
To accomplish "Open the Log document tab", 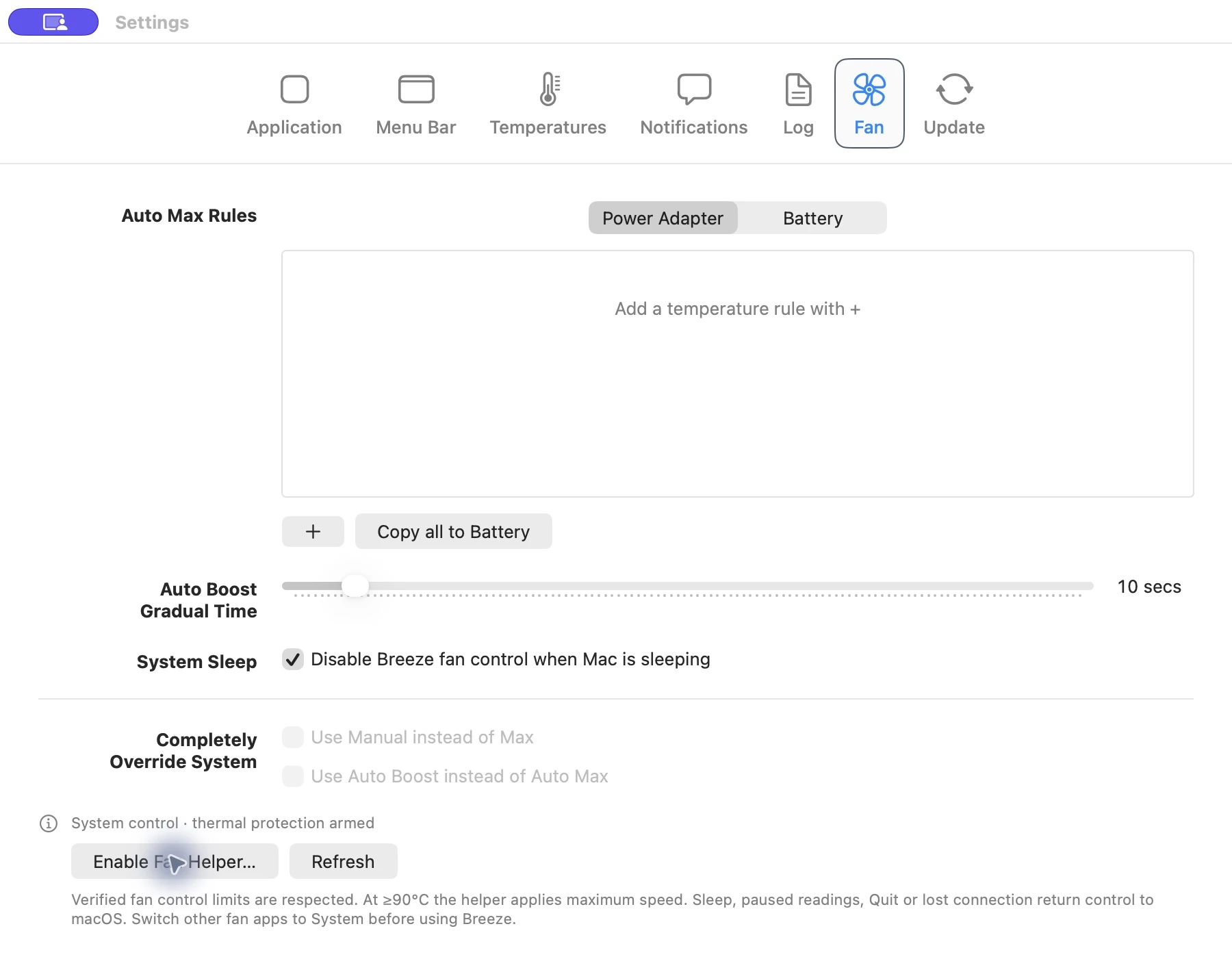I will [x=798, y=104].
